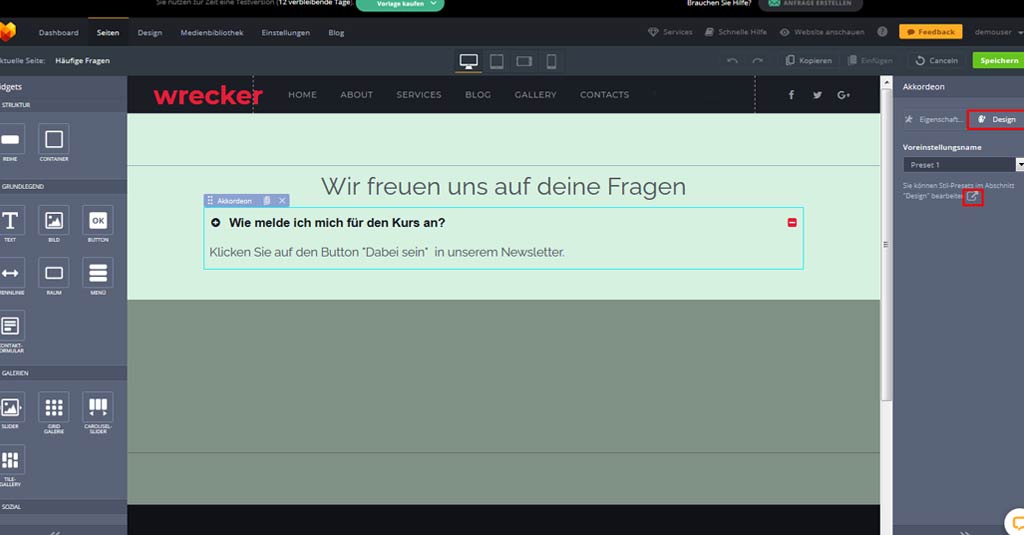Pick the Carousel-Slider widget icon
Screen dimensions: 1024x535
click(98, 408)
